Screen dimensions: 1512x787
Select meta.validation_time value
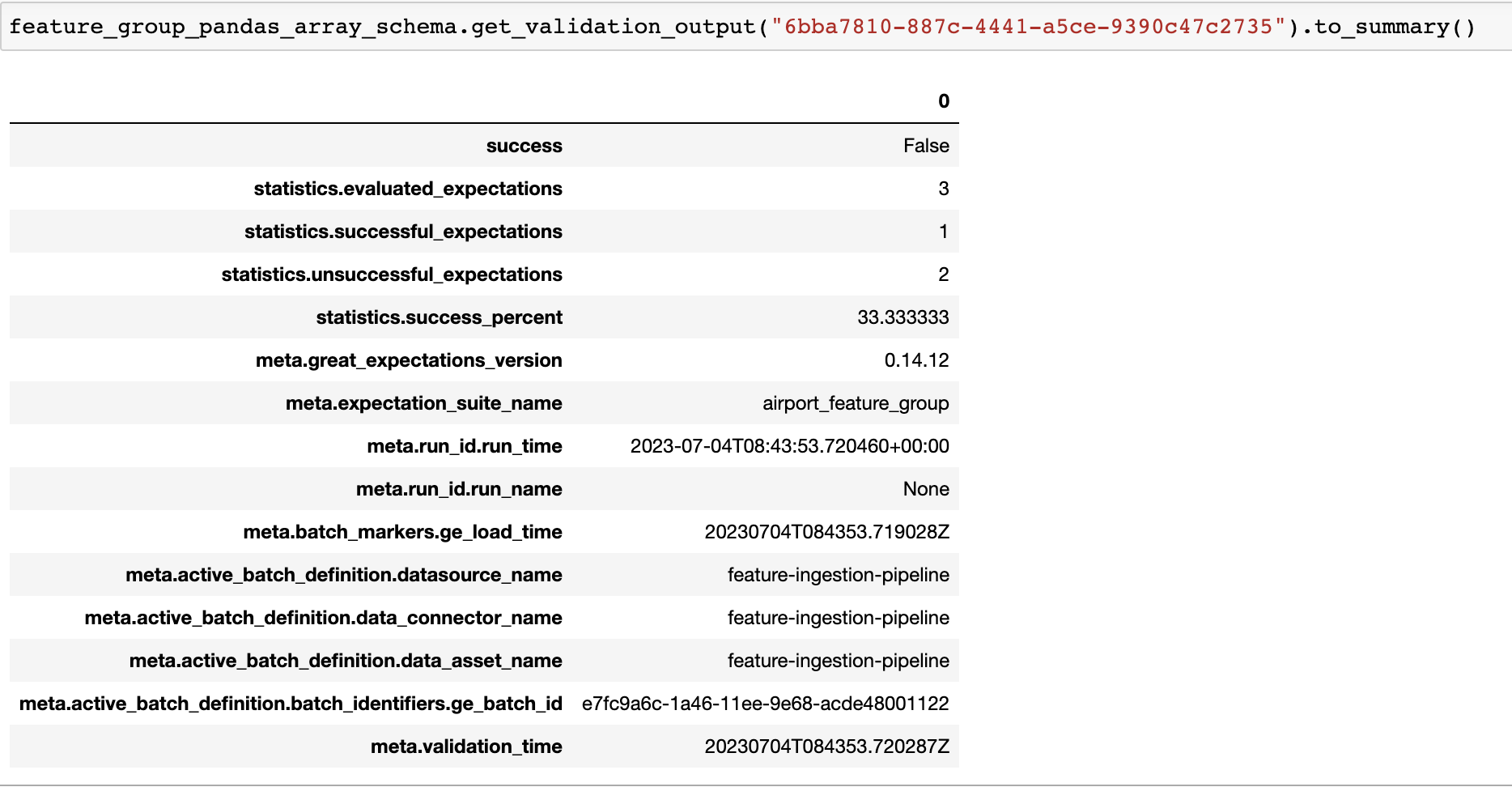pos(826,747)
